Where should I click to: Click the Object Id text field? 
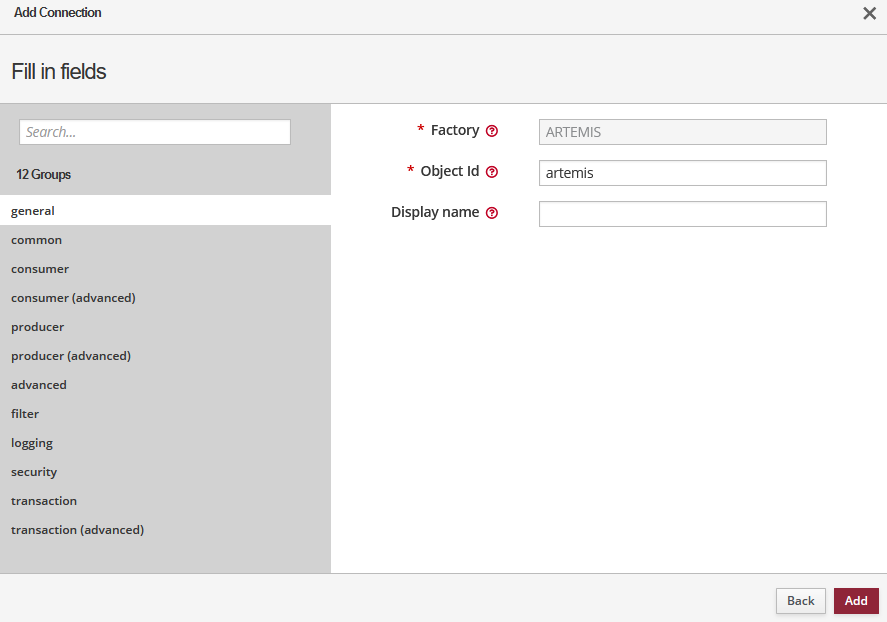tap(682, 173)
